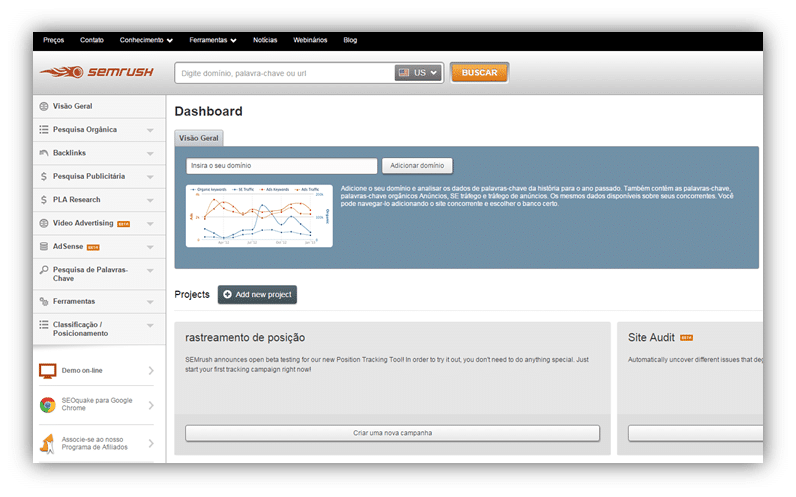Image resolution: width=796 pixels, height=497 pixels.
Task: Click the Adicionar domínio button
Action: click(417, 165)
